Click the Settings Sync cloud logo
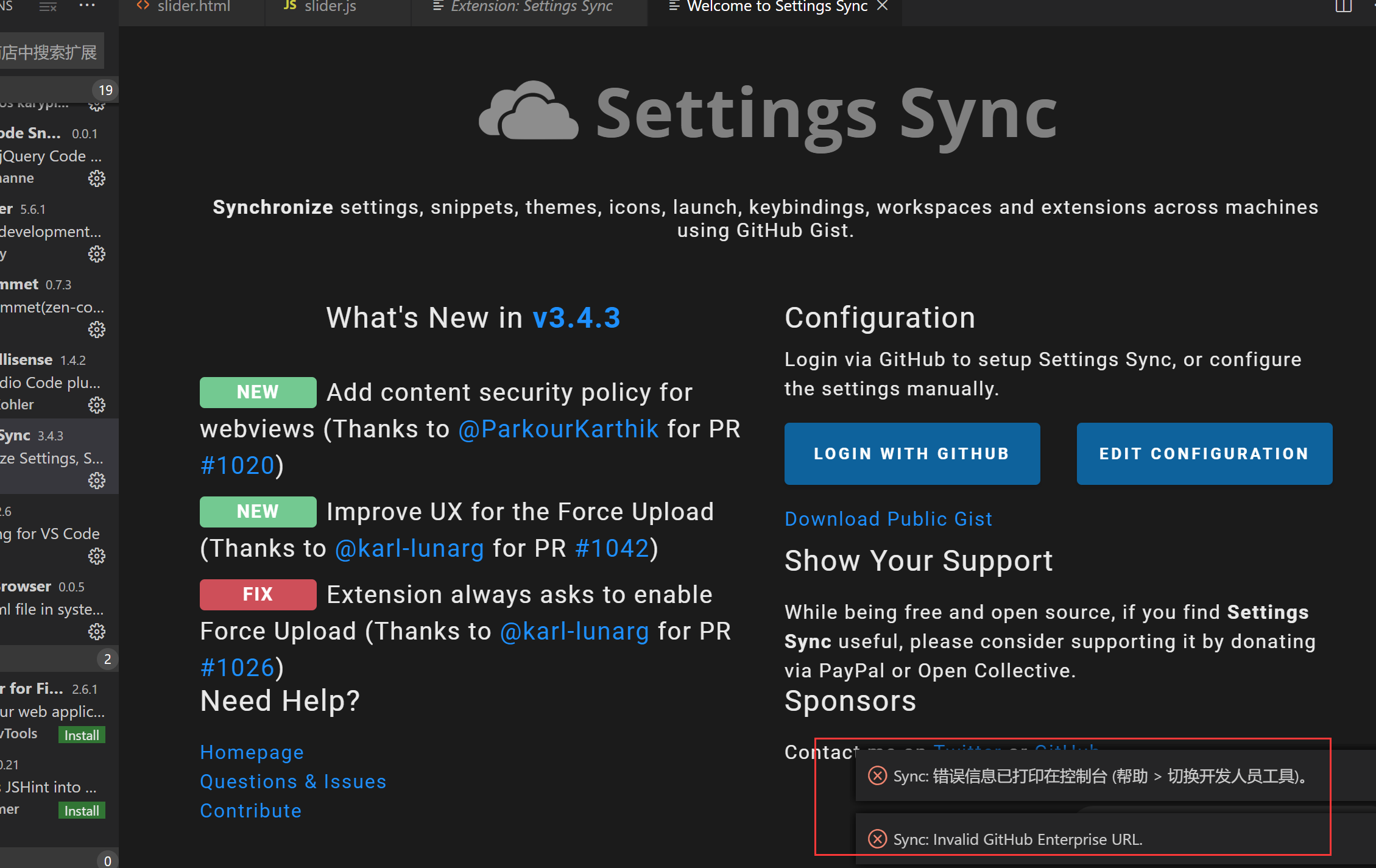 pyautogui.click(x=529, y=111)
